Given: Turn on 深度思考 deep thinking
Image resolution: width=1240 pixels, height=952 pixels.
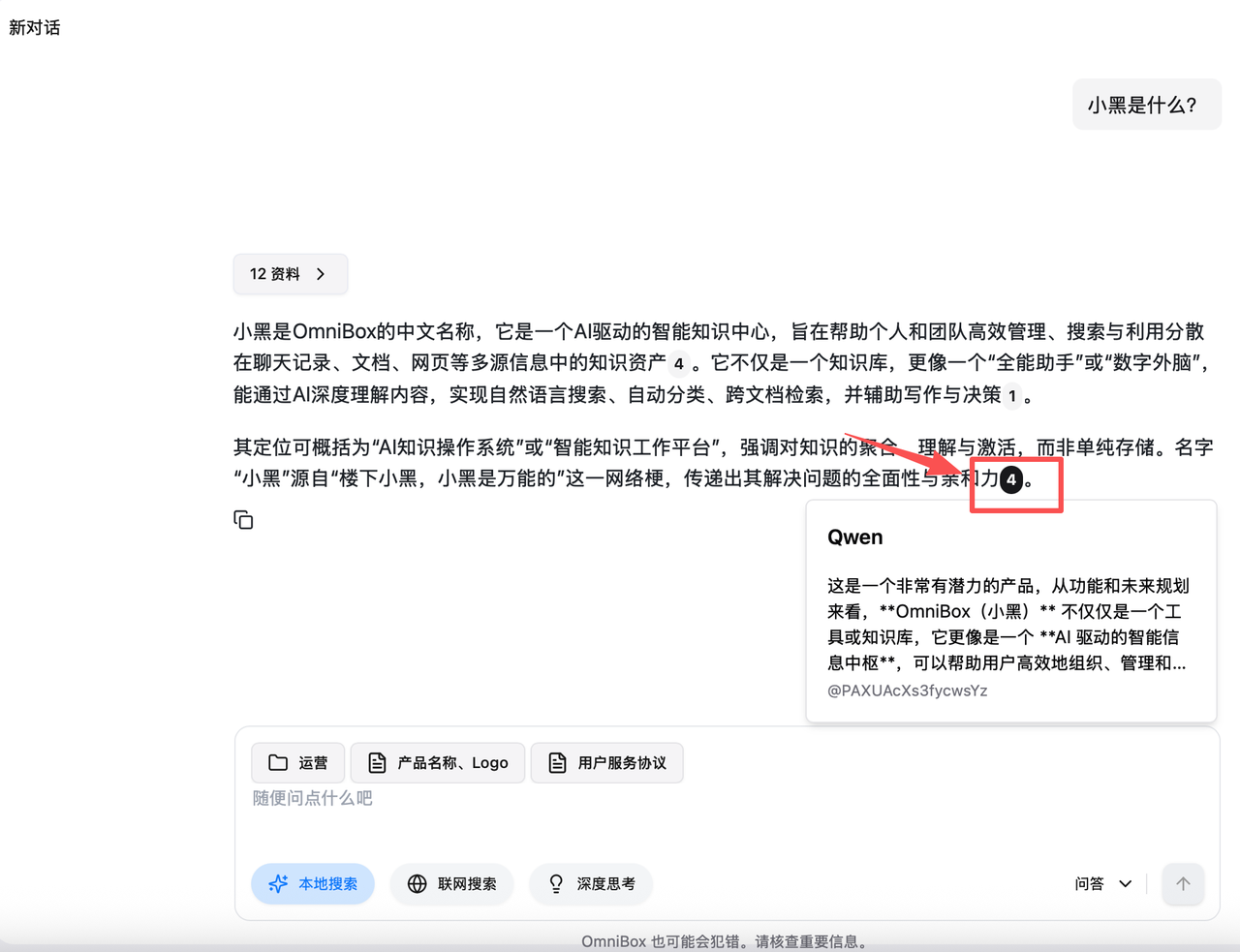Looking at the screenshot, I should (591, 883).
